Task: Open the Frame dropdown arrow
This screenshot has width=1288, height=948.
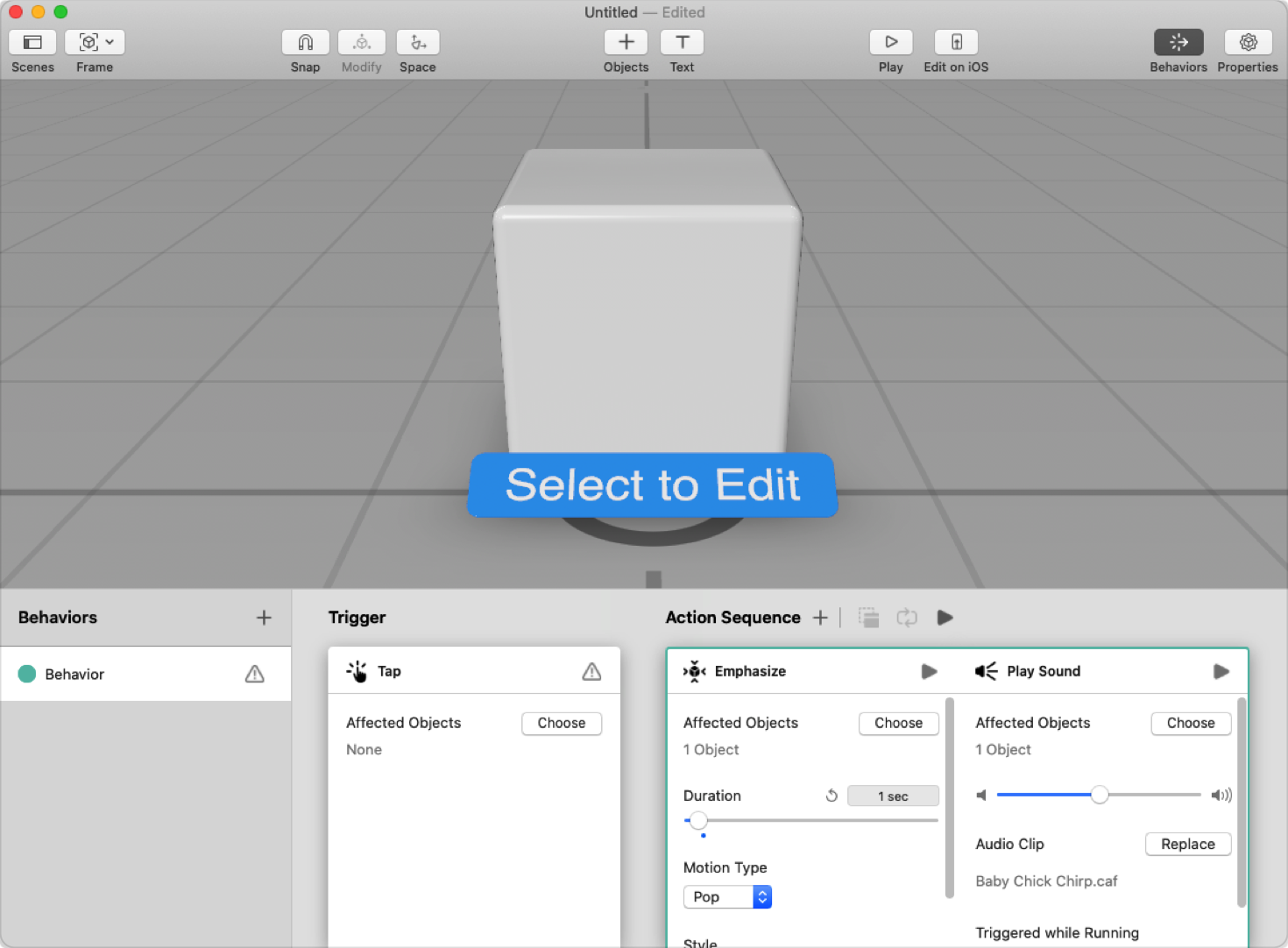Action: (x=110, y=41)
